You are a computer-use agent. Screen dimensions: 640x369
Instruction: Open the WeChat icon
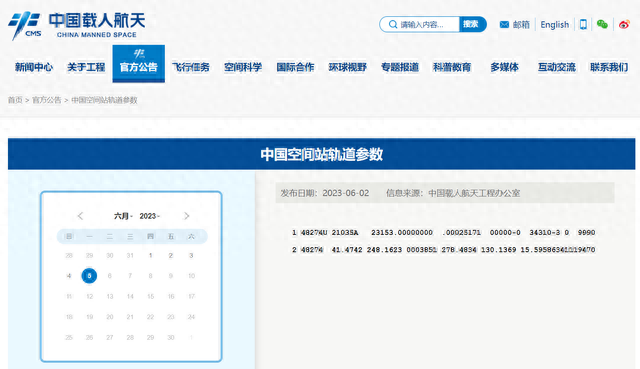pyautogui.click(x=602, y=24)
